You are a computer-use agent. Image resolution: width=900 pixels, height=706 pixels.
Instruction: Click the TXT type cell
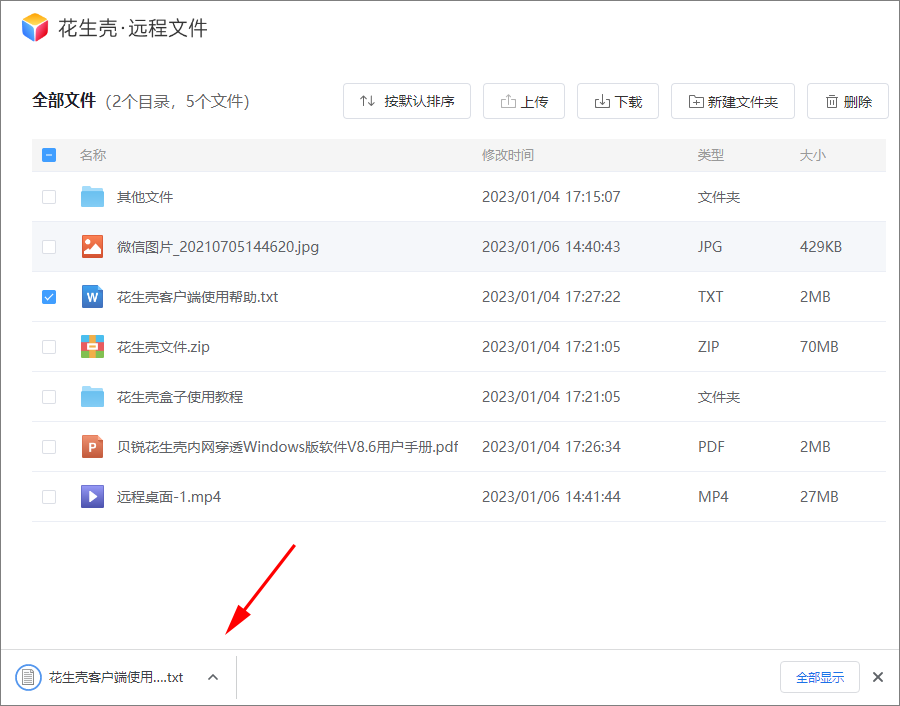711,297
